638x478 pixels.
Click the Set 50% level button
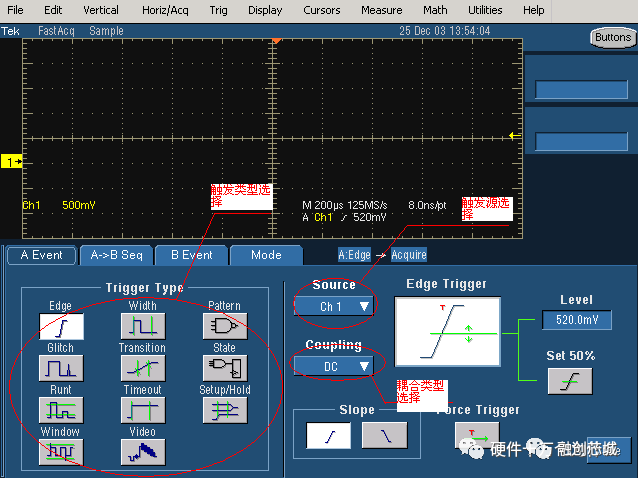click(570, 382)
